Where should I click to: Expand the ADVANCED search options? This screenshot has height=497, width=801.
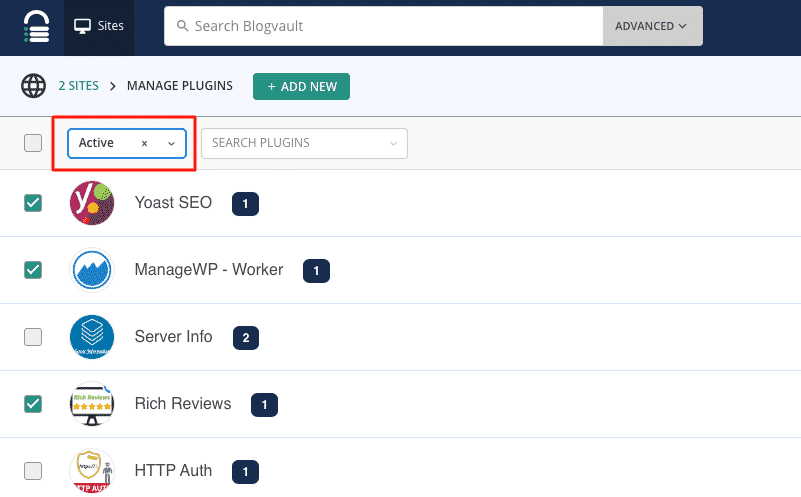tap(652, 26)
